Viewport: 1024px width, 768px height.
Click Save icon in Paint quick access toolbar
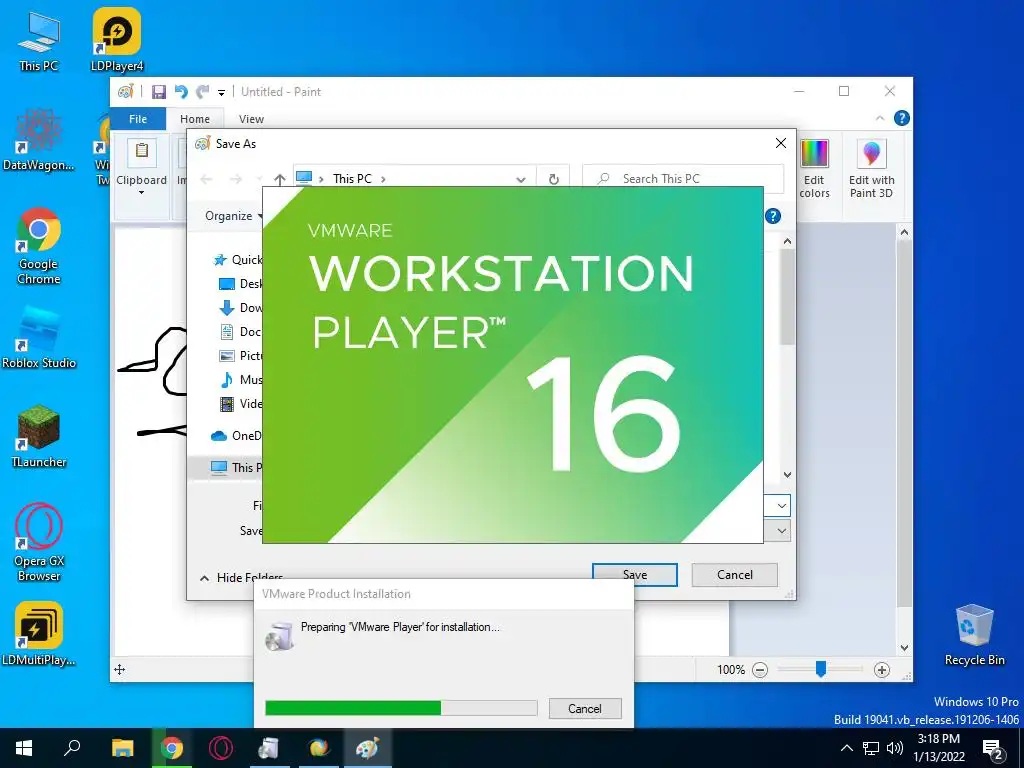[x=159, y=92]
